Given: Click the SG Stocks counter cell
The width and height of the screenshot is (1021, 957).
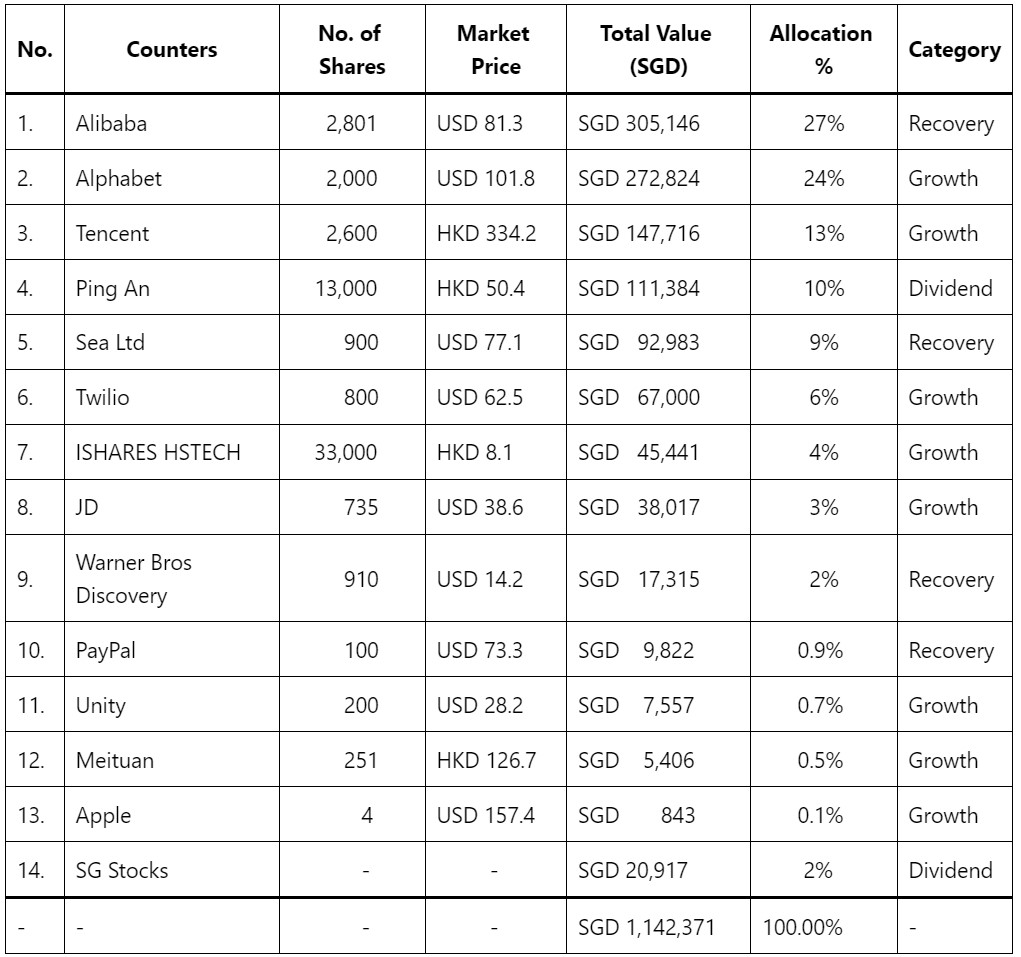Looking at the screenshot, I should click(171, 870).
